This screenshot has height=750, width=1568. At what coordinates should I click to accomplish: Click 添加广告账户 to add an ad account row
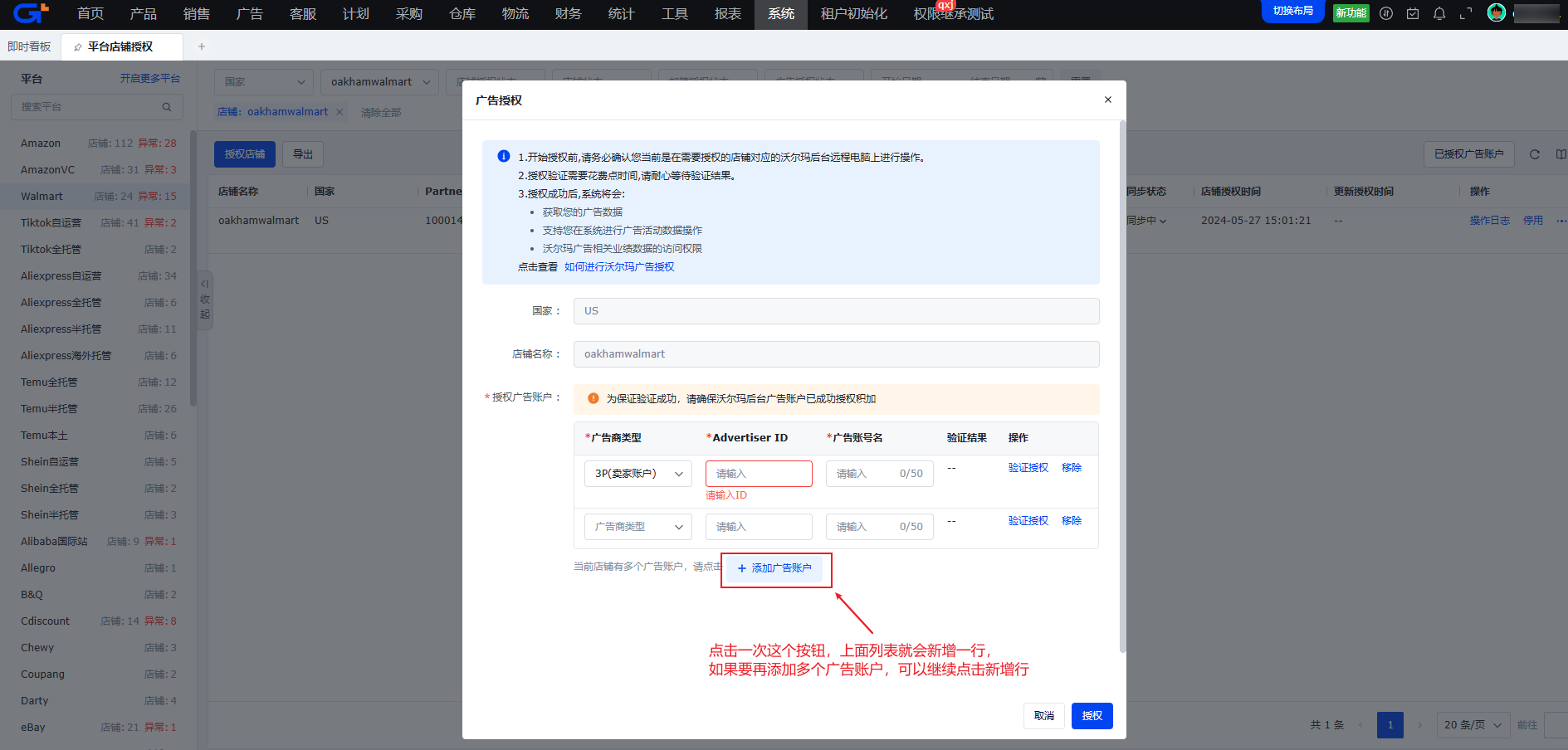point(775,568)
